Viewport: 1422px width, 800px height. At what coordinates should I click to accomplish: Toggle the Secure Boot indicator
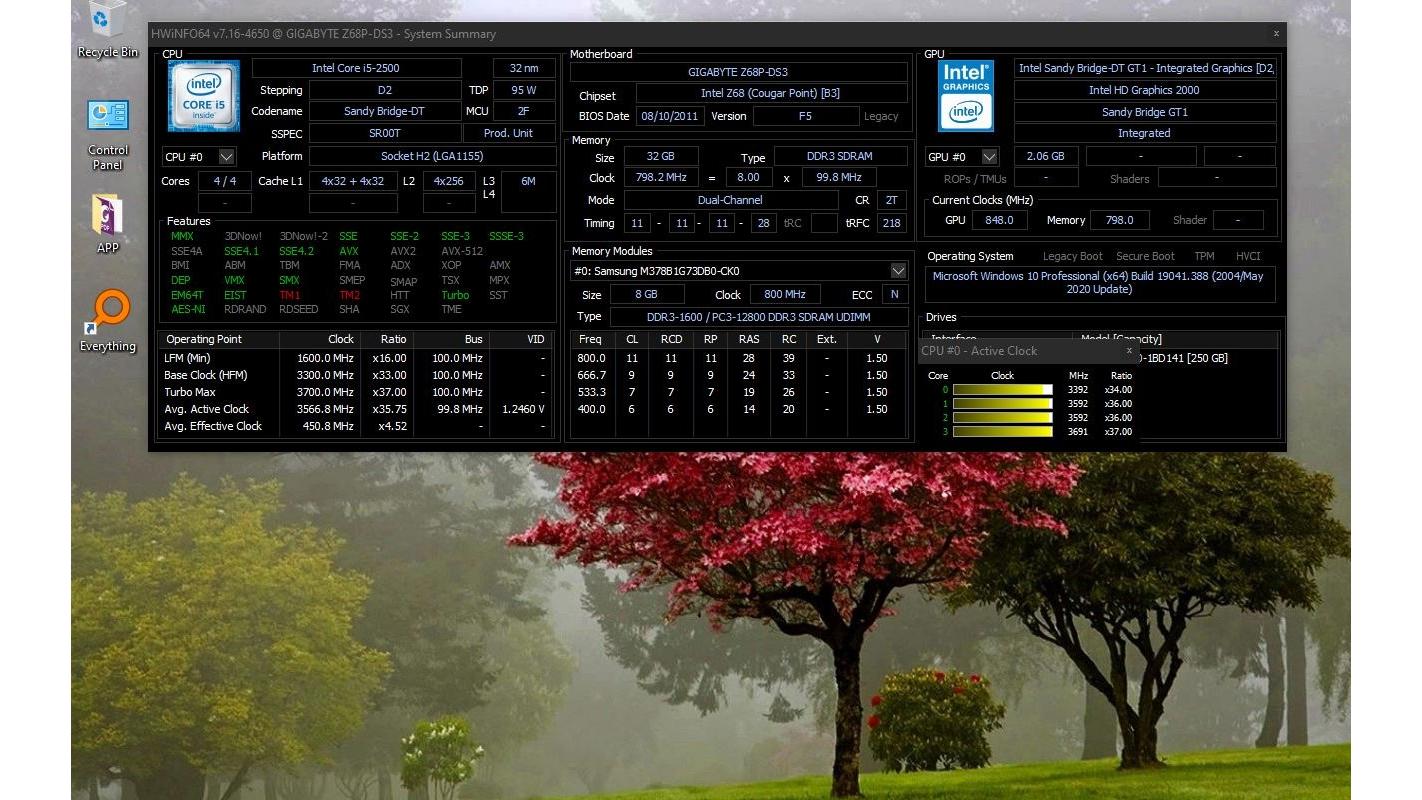point(1145,256)
